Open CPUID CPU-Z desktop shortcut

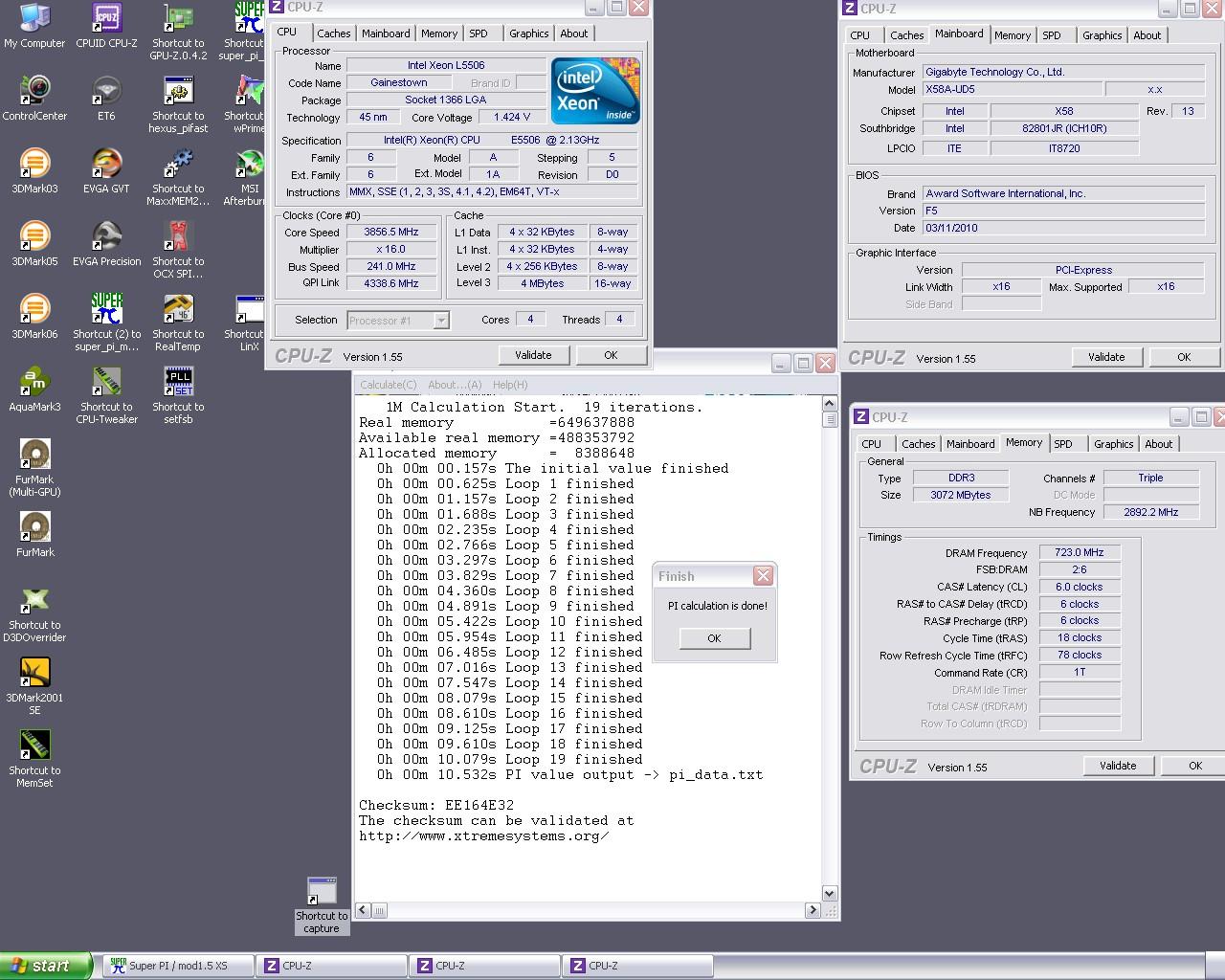tap(106, 26)
